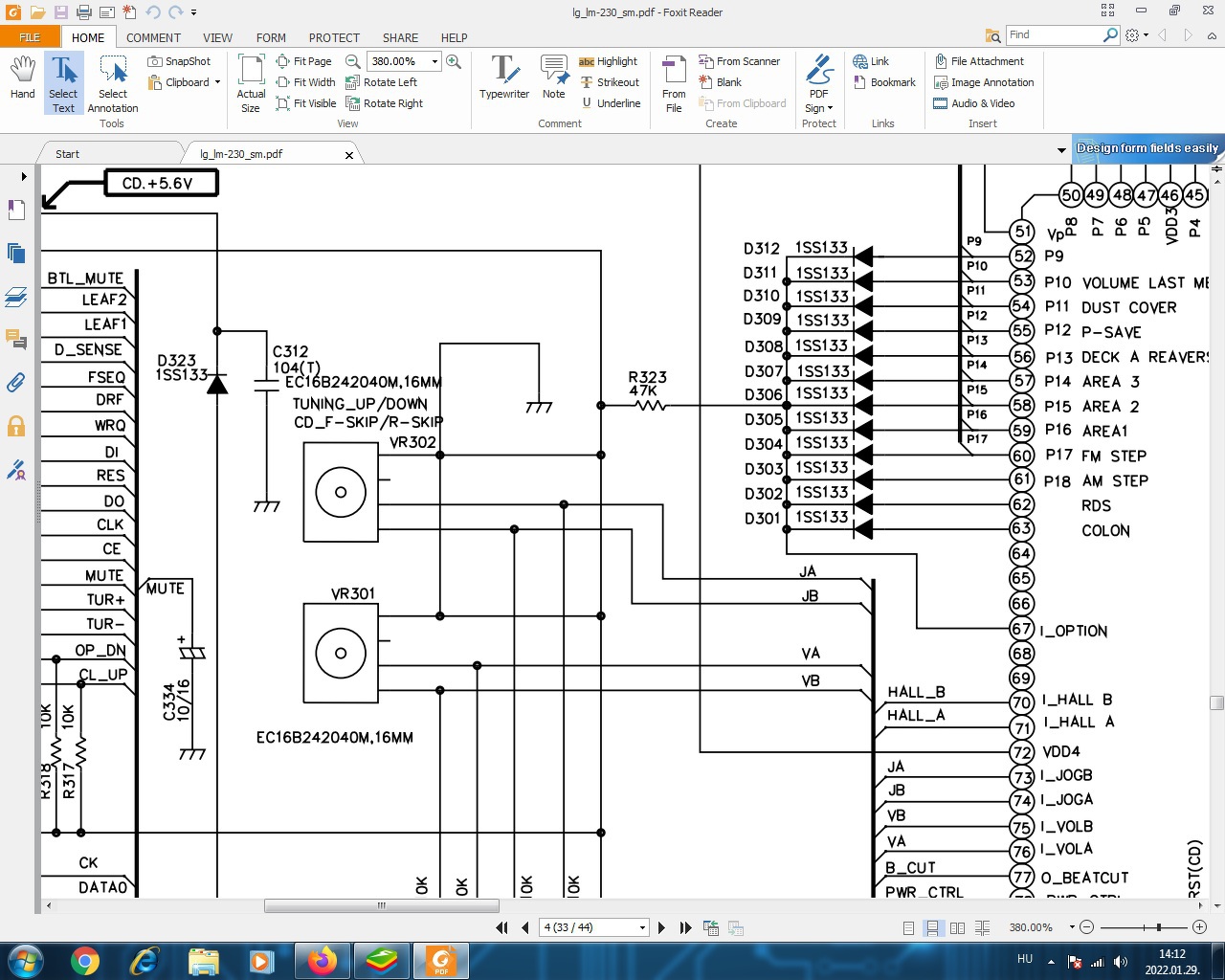Rotate the page view left
1225x980 pixels.
tap(381, 82)
